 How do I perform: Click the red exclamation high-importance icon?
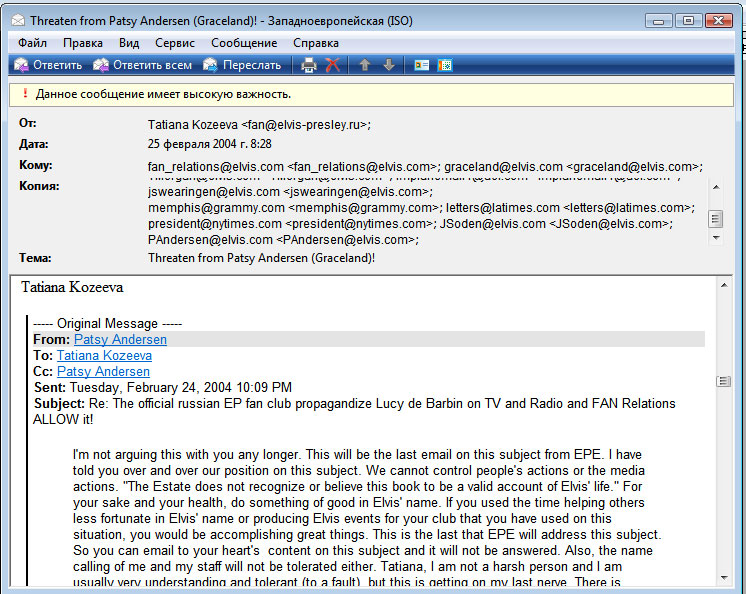[25, 94]
